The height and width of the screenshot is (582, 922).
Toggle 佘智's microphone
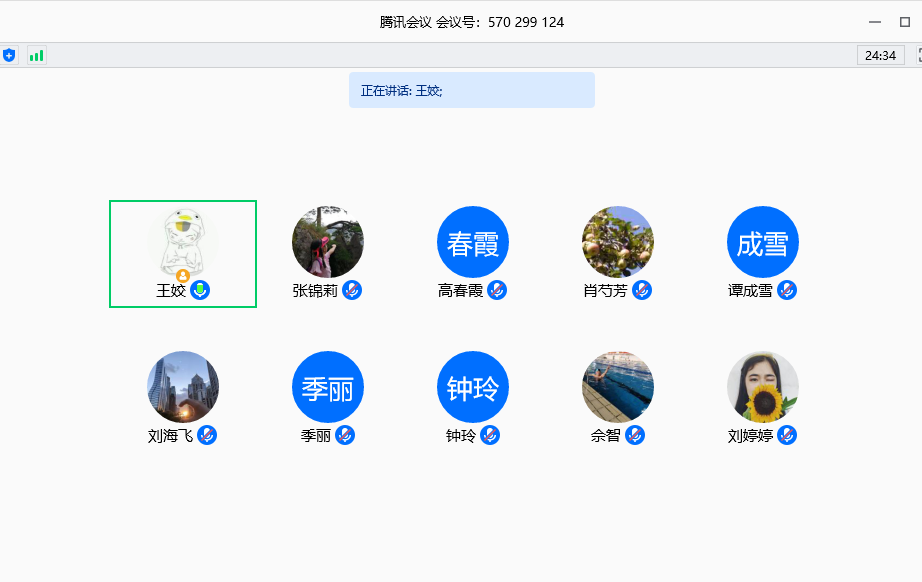tap(638, 435)
